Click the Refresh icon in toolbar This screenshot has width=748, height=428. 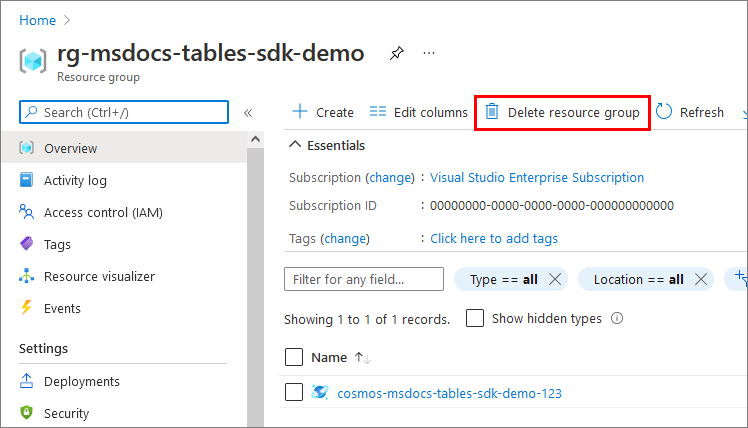[665, 112]
